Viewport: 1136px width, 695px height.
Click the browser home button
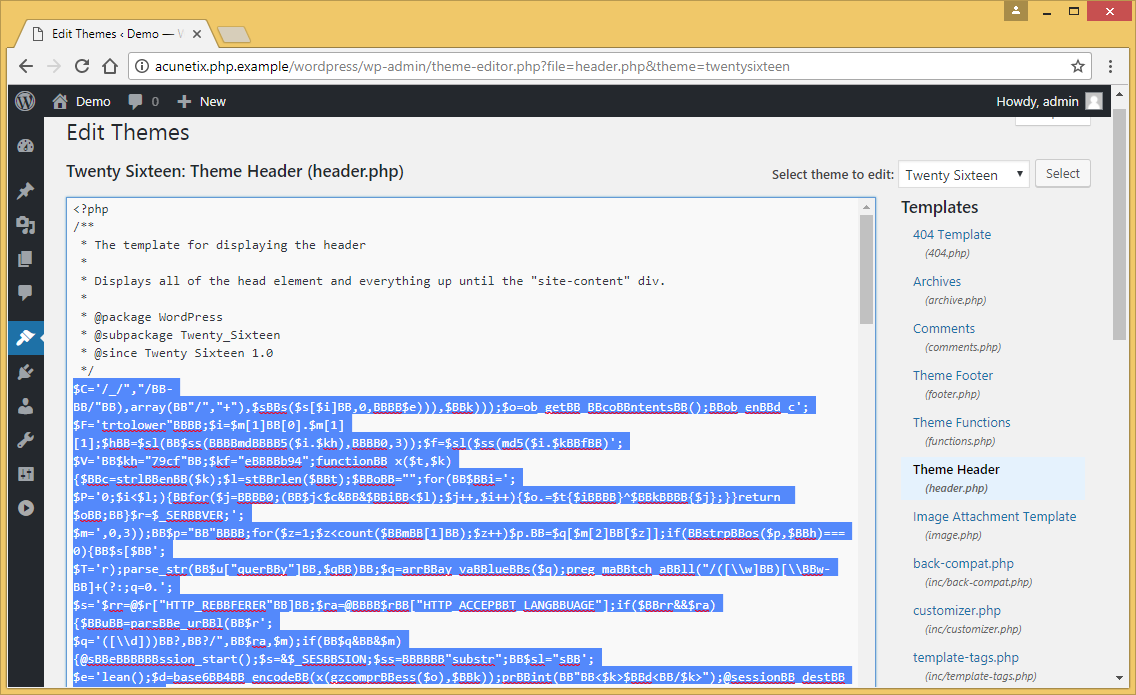tap(109, 66)
